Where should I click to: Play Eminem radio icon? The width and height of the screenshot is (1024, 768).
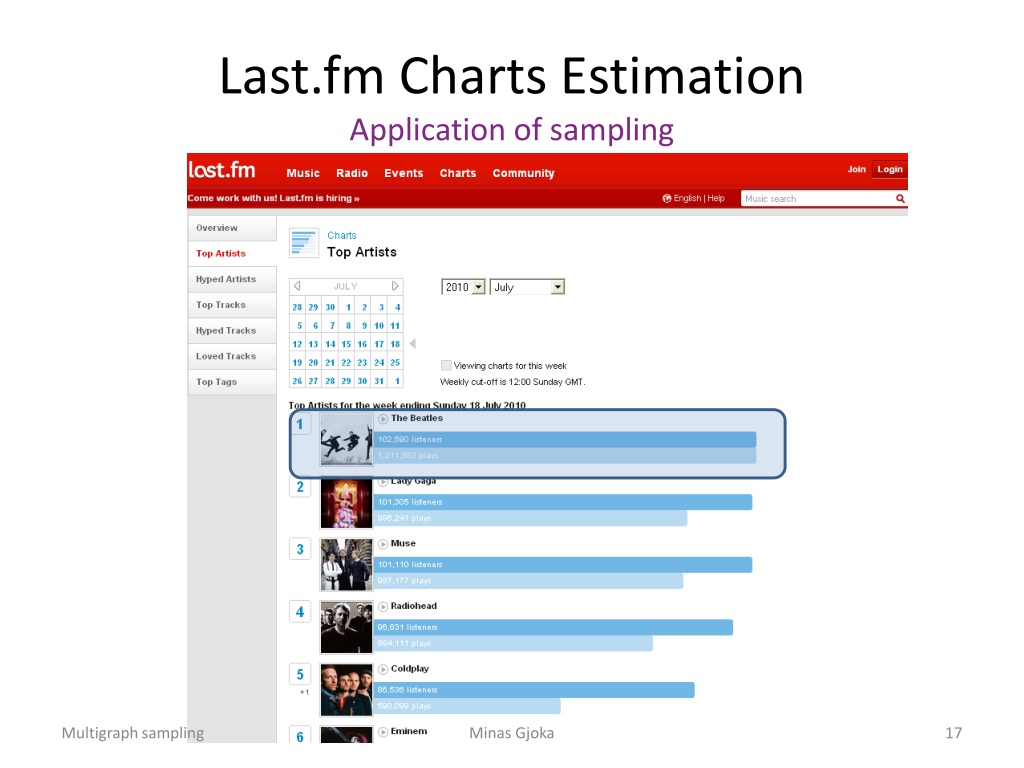tap(383, 732)
